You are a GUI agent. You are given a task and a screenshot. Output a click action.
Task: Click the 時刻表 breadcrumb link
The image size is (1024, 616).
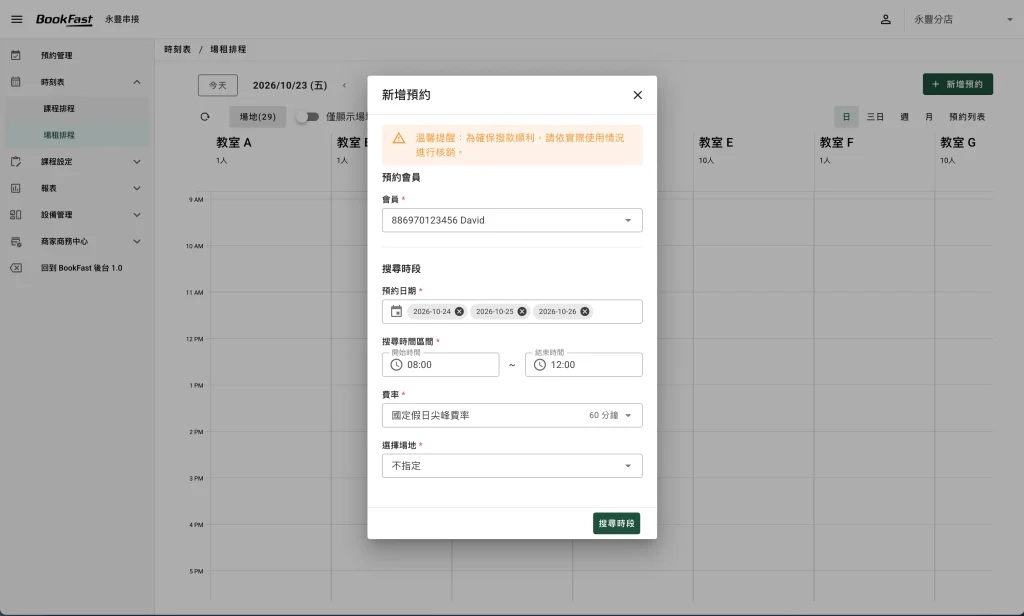[178, 50]
